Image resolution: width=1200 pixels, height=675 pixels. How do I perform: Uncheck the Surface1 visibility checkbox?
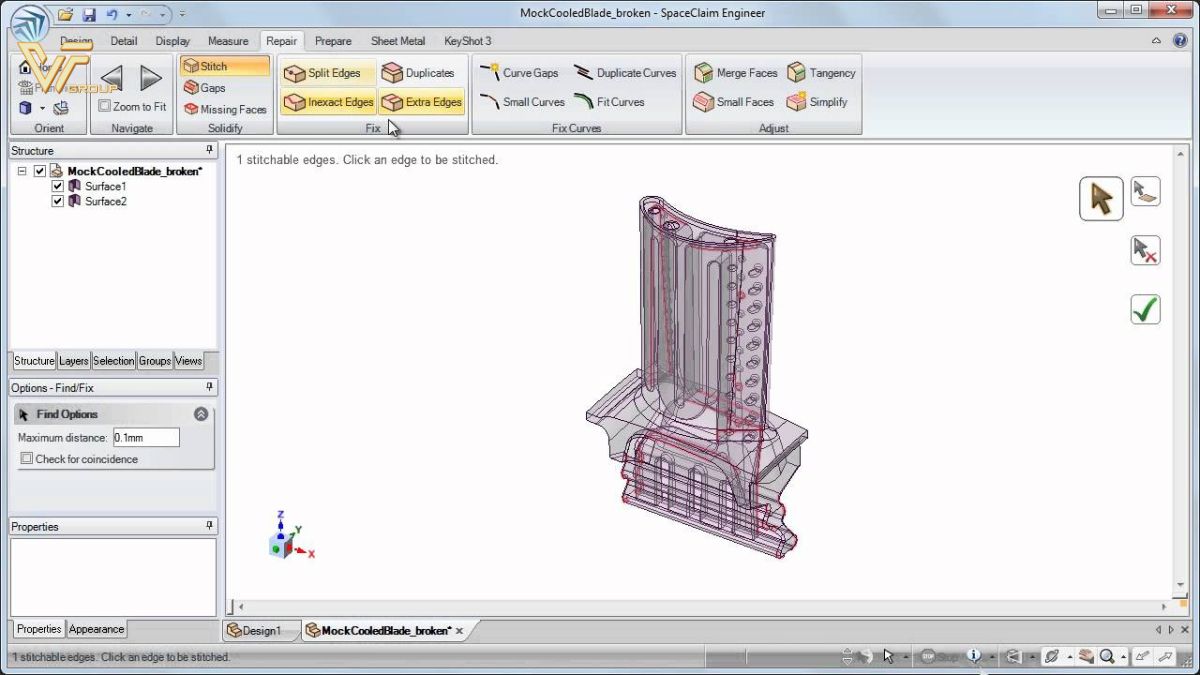57,186
